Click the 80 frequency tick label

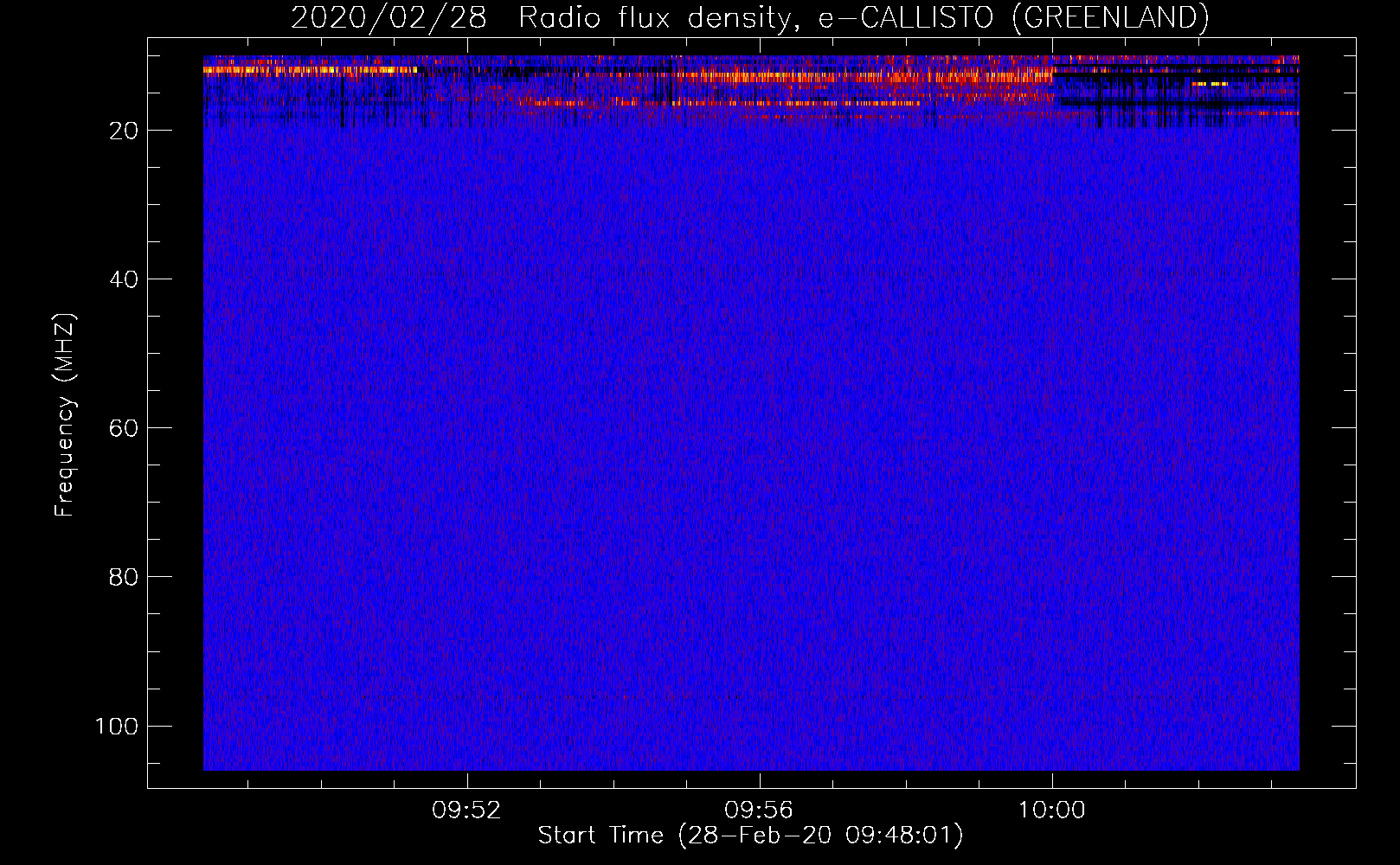[124, 577]
